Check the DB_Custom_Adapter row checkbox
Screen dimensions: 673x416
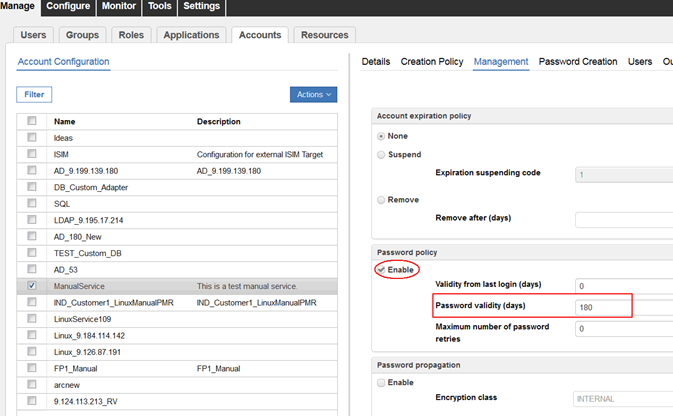point(32,187)
